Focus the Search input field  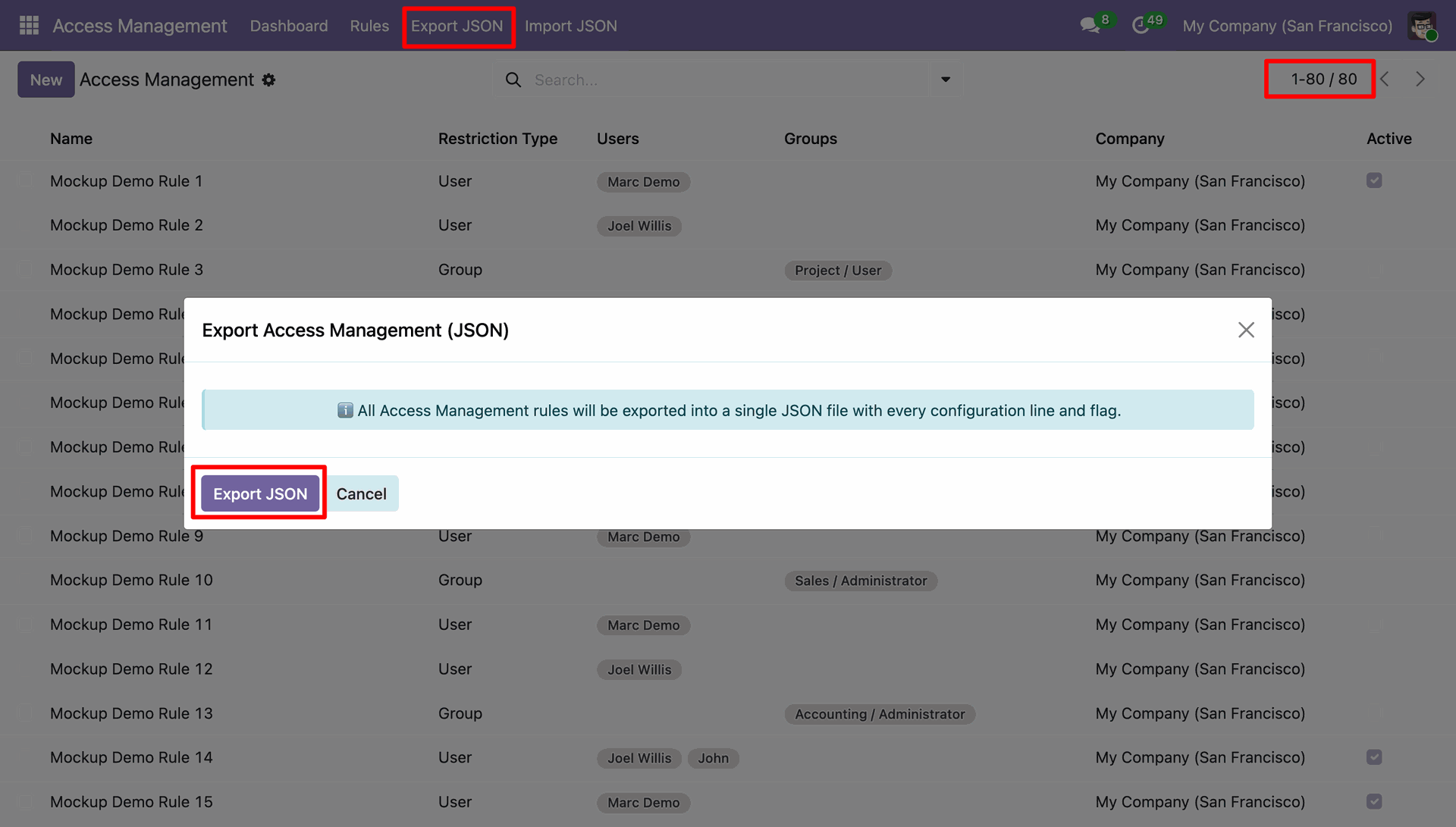[728, 80]
